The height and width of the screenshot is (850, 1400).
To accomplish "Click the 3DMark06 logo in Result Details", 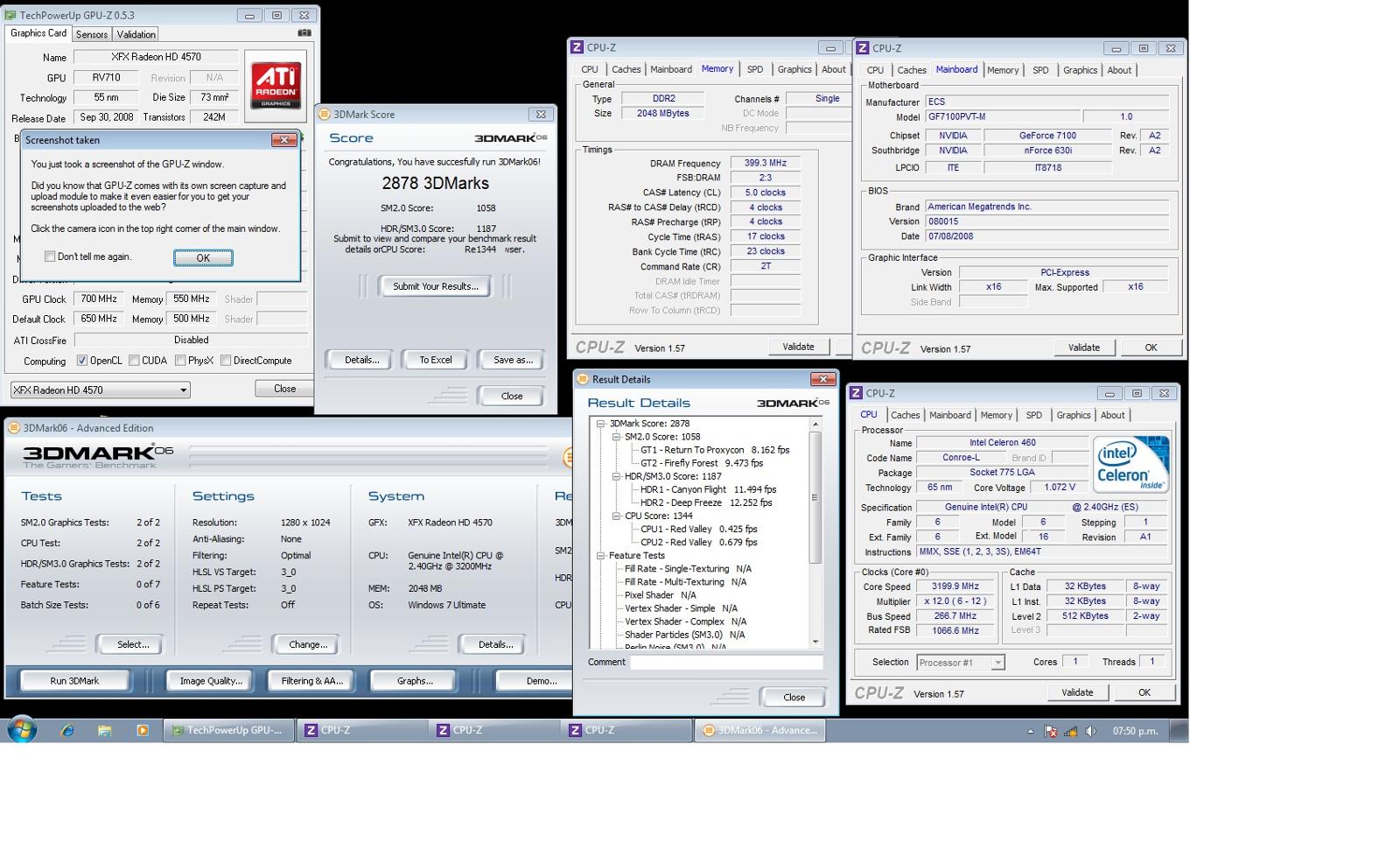I will tap(793, 403).
